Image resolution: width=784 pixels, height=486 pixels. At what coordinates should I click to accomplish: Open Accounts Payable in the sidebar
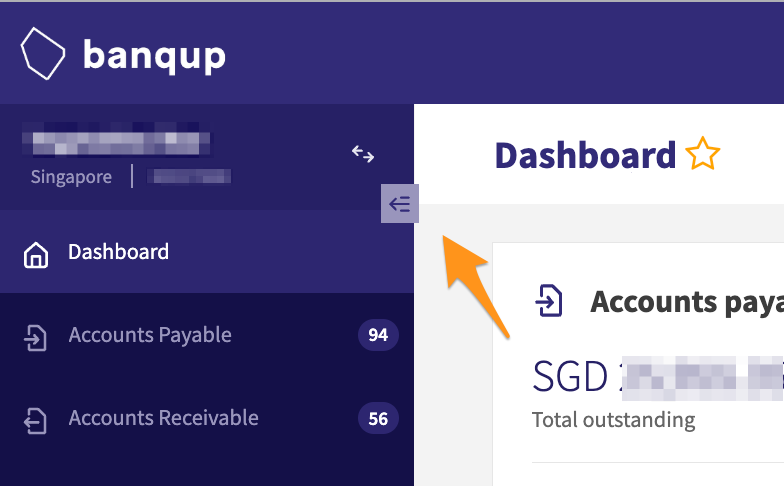pos(207,334)
